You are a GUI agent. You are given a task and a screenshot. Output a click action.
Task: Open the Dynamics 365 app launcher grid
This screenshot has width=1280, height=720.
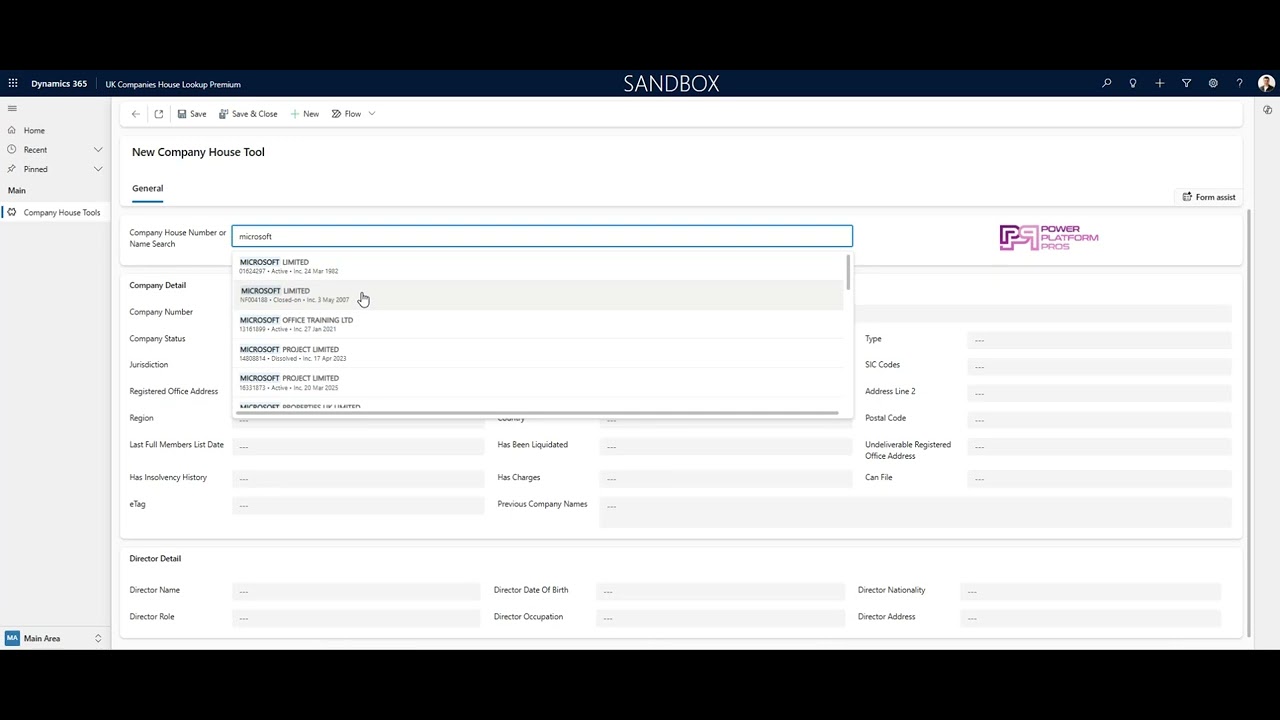(x=12, y=84)
